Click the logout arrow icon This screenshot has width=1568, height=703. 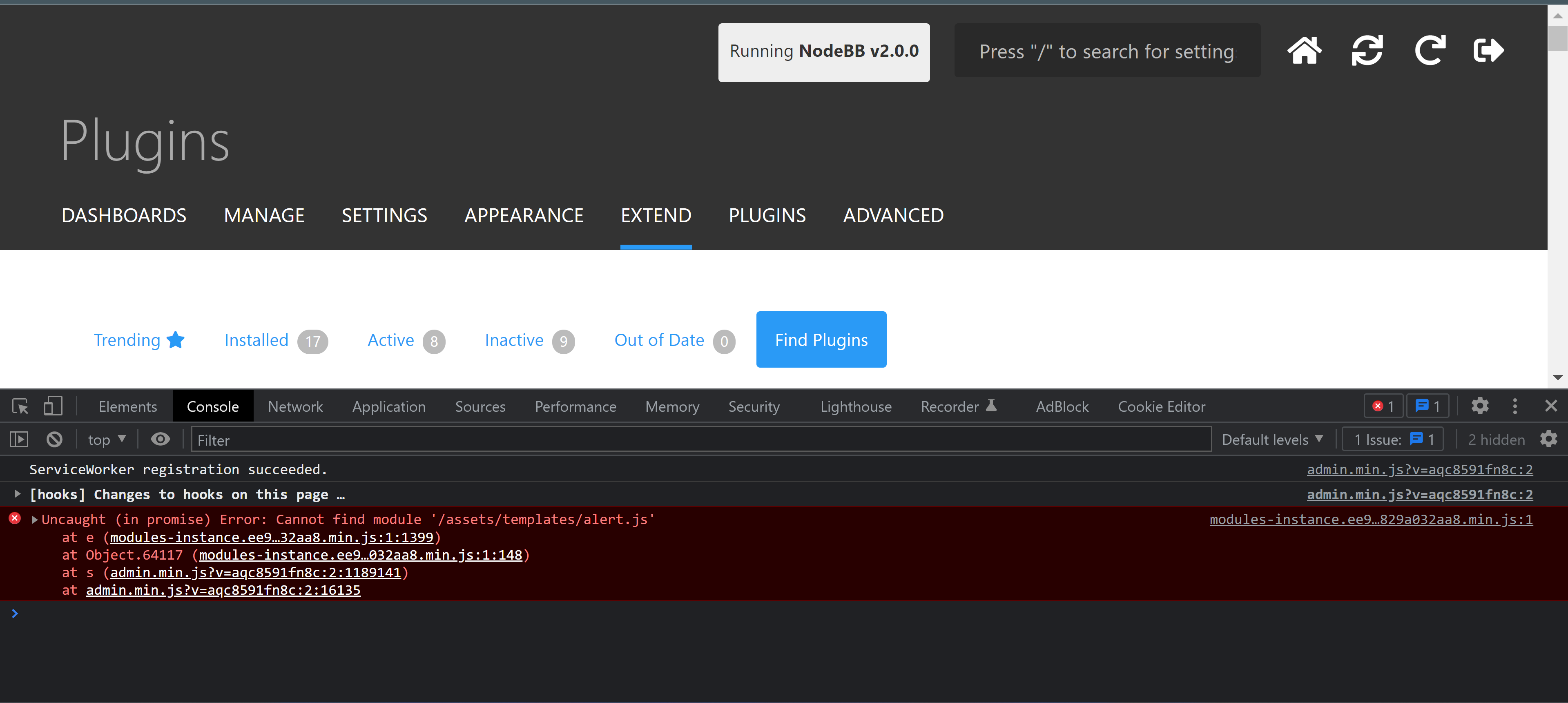click(x=1488, y=51)
